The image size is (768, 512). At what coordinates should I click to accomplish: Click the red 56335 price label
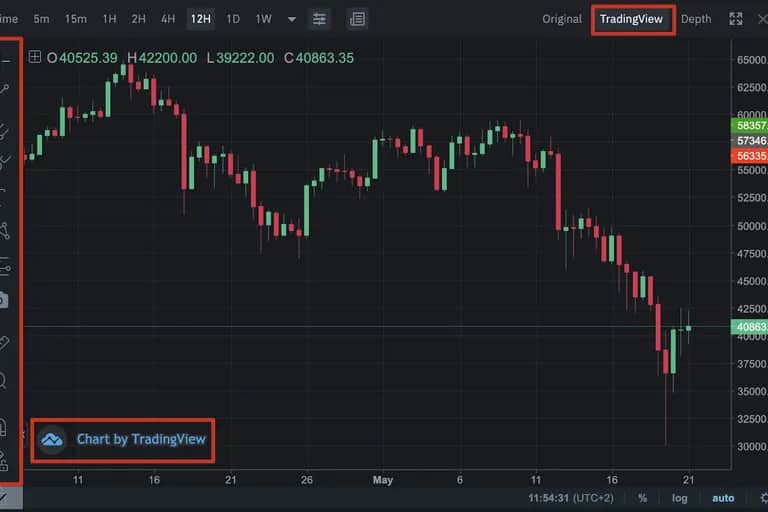coord(749,156)
